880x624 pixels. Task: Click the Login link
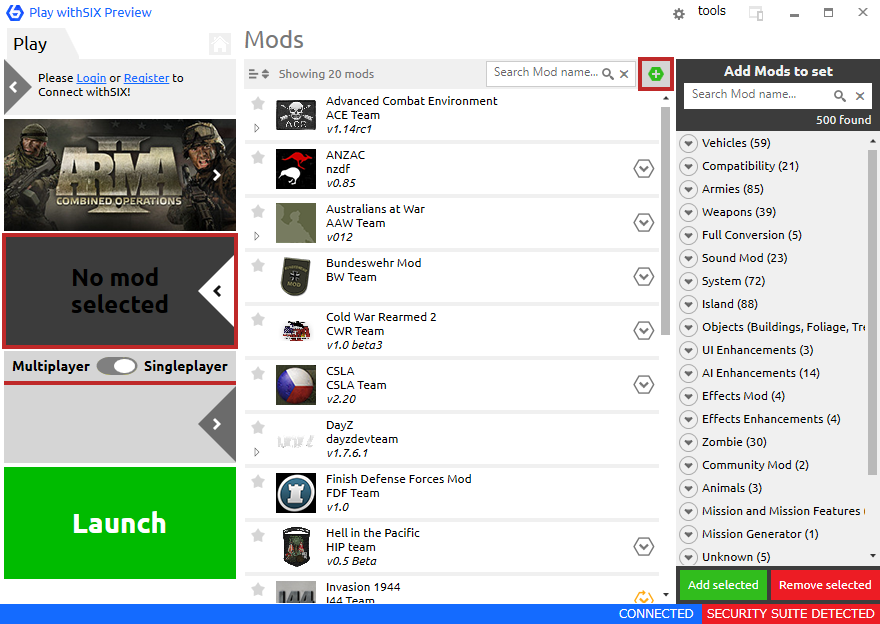[x=91, y=78]
